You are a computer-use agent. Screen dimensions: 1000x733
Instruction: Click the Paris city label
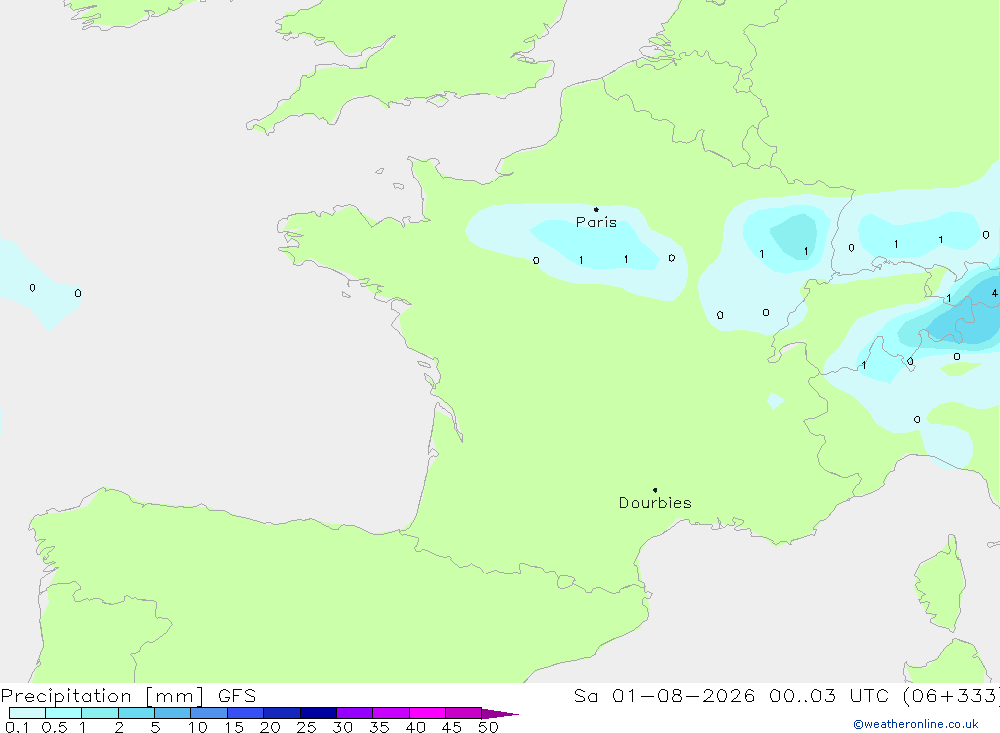[596, 222]
